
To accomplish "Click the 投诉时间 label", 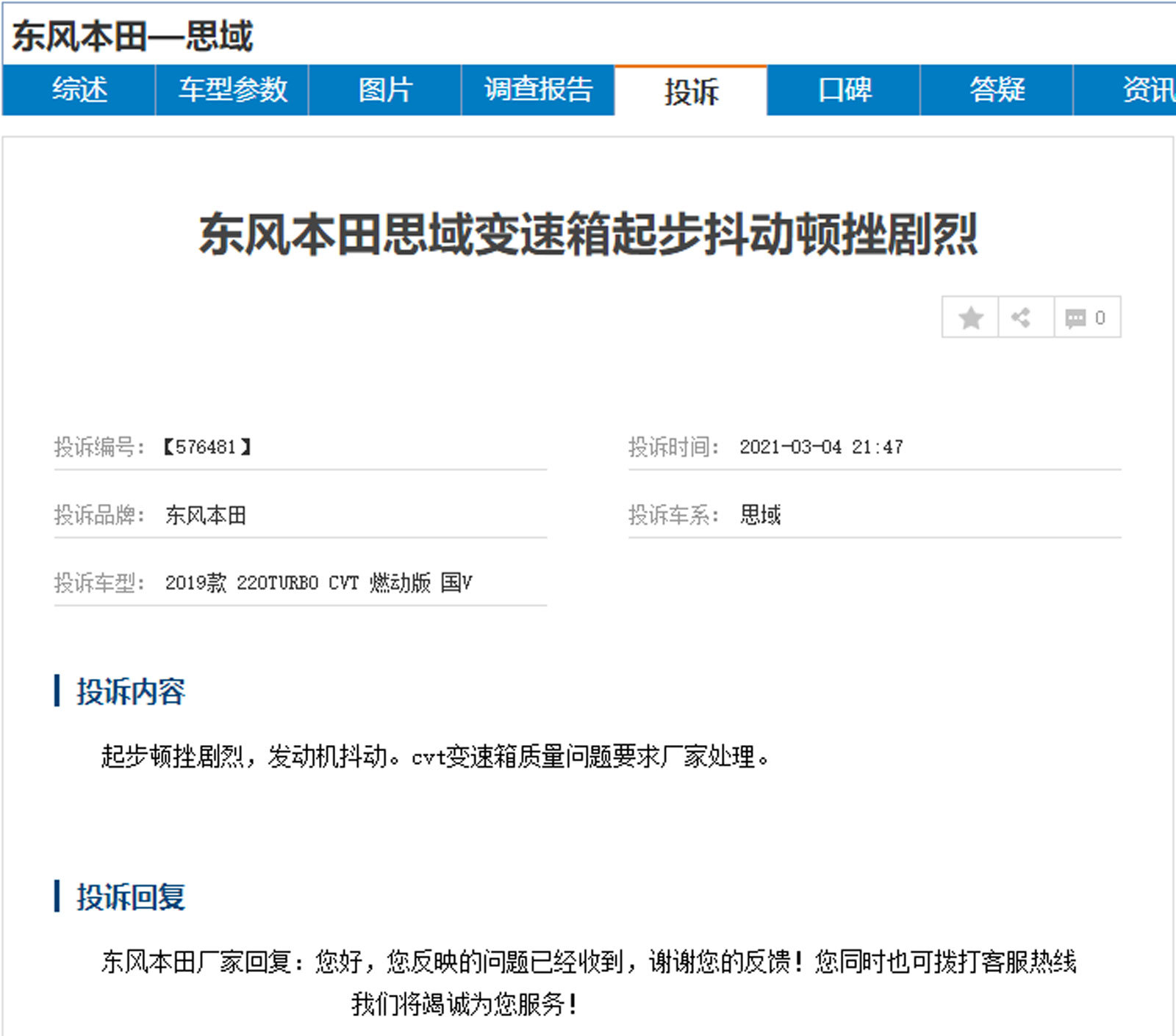I will (x=673, y=447).
